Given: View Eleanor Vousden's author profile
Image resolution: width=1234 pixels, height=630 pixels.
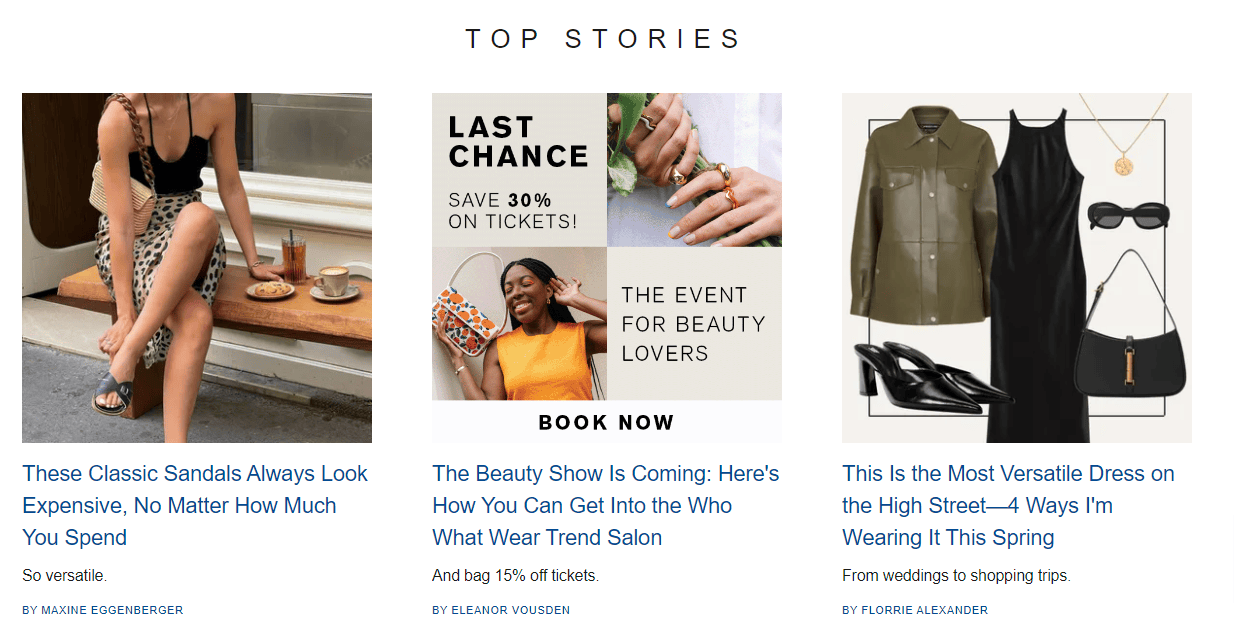Looking at the screenshot, I should [501, 610].
